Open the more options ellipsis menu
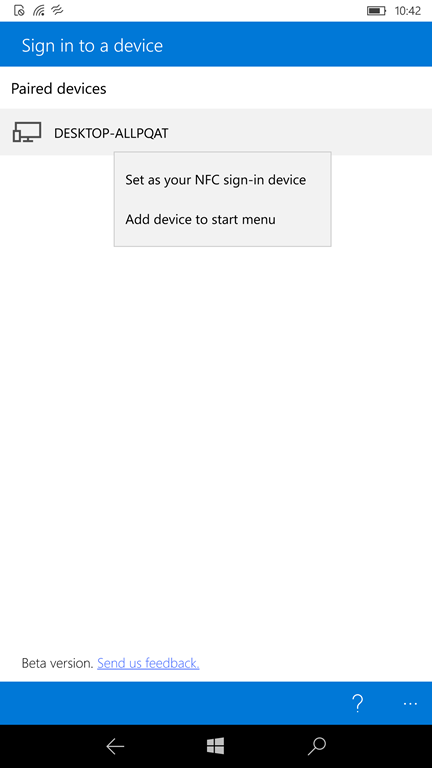 410,704
